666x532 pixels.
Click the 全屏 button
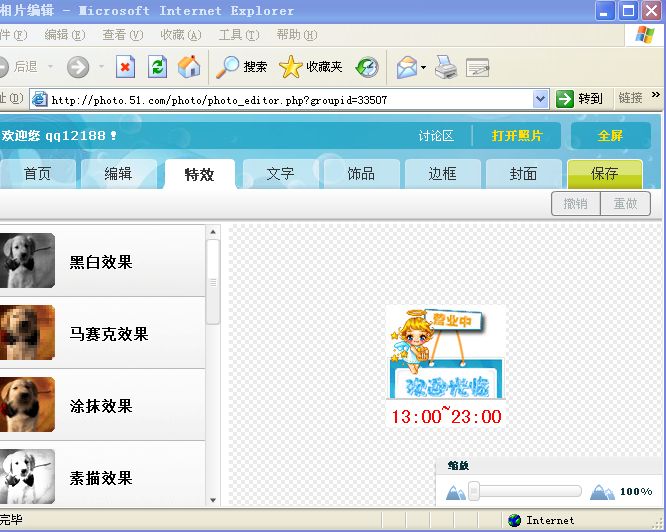(610, 135)
